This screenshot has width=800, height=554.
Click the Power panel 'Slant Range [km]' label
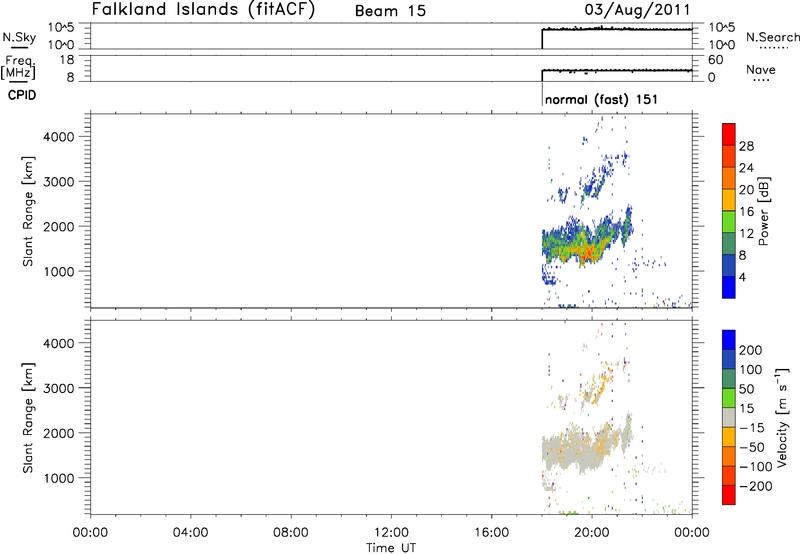[28, 211]
